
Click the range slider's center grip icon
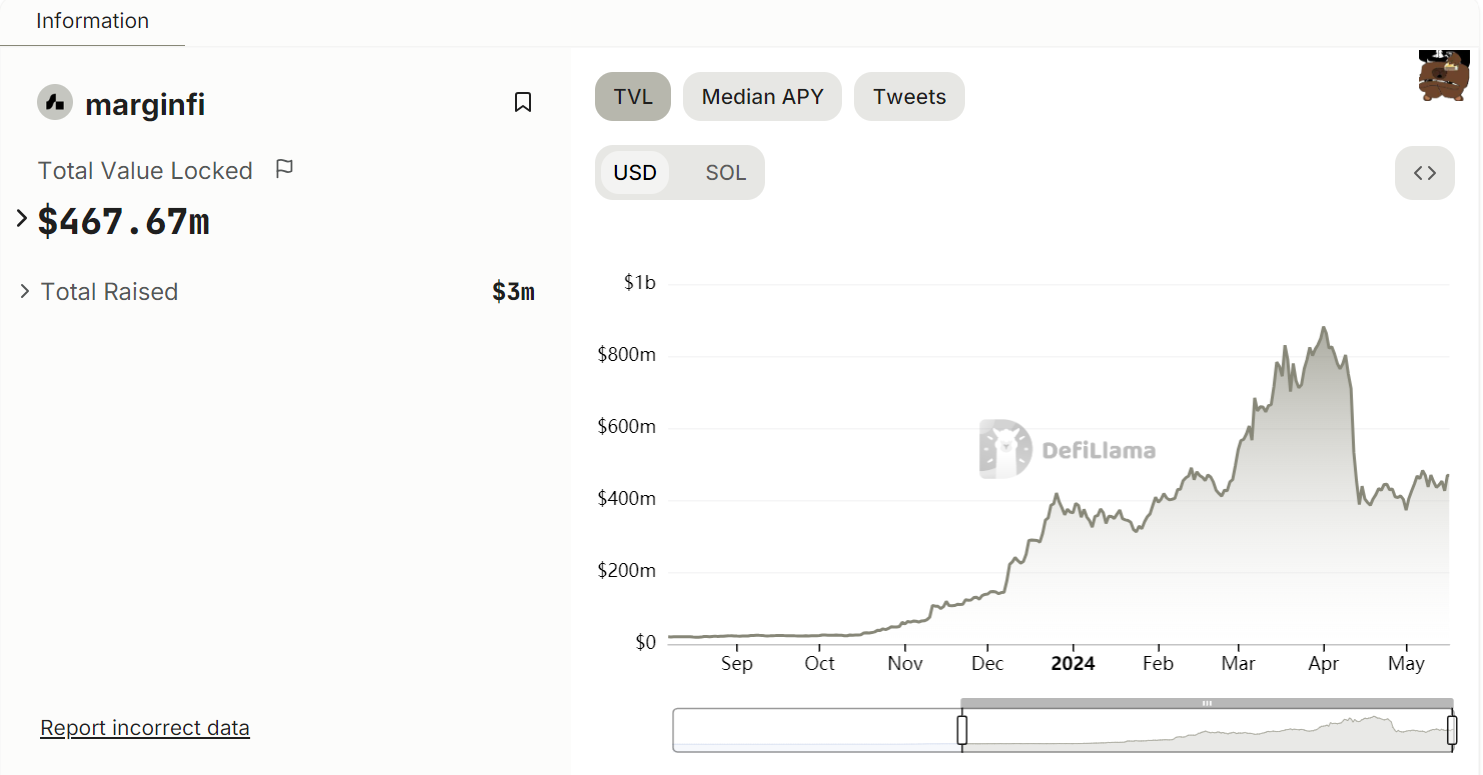(1207, 703)
